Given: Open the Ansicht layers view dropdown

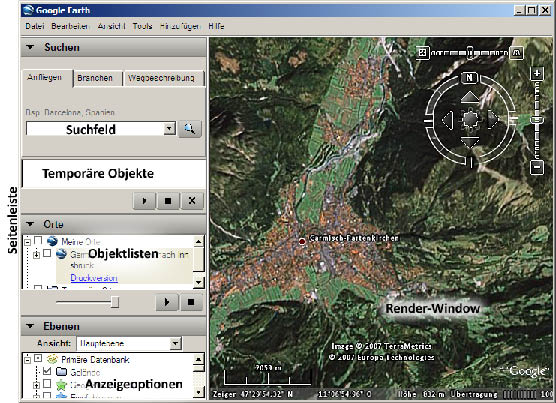Looking at the screenshot, I should click(x=175, y=343).
